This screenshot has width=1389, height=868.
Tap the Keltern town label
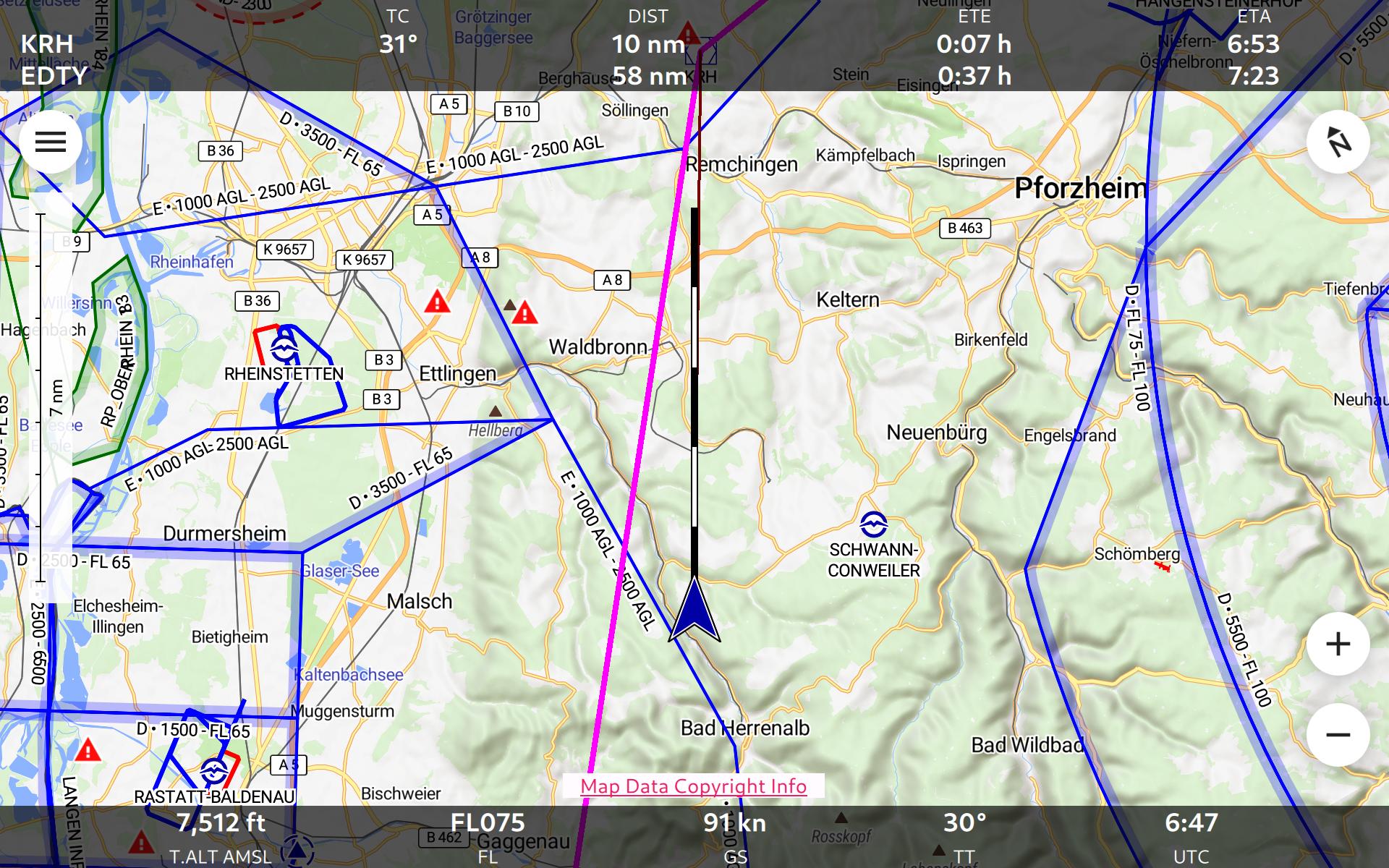[848, 299]
